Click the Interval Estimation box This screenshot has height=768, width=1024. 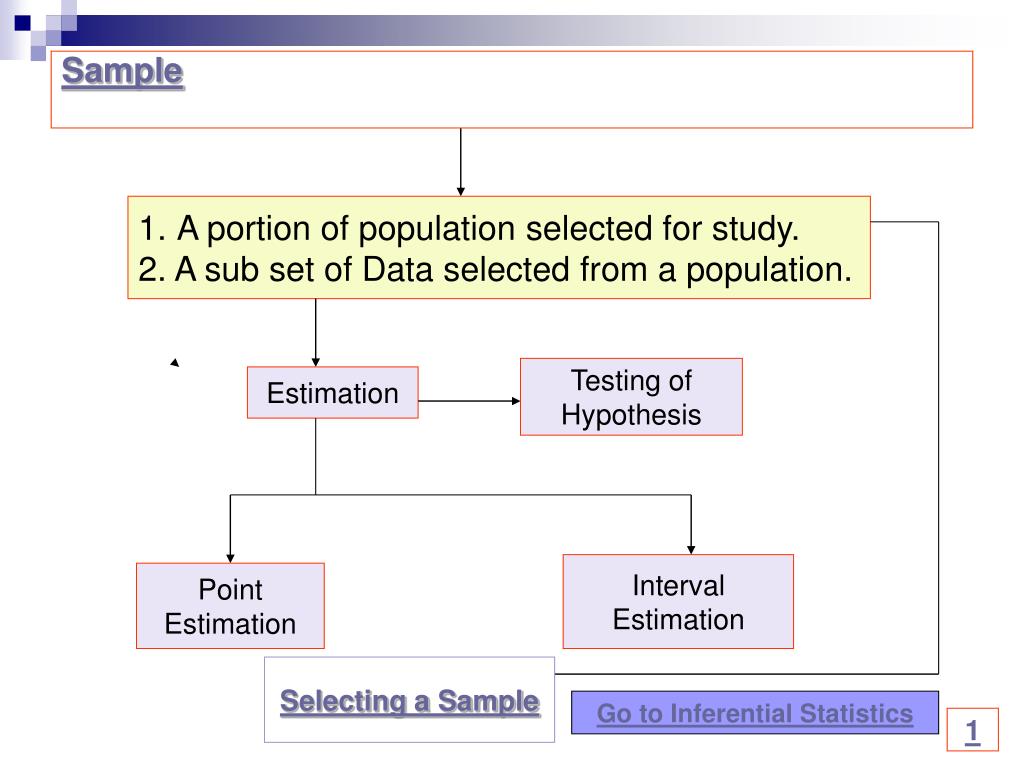pyautogui.click(x=678, y=602)
